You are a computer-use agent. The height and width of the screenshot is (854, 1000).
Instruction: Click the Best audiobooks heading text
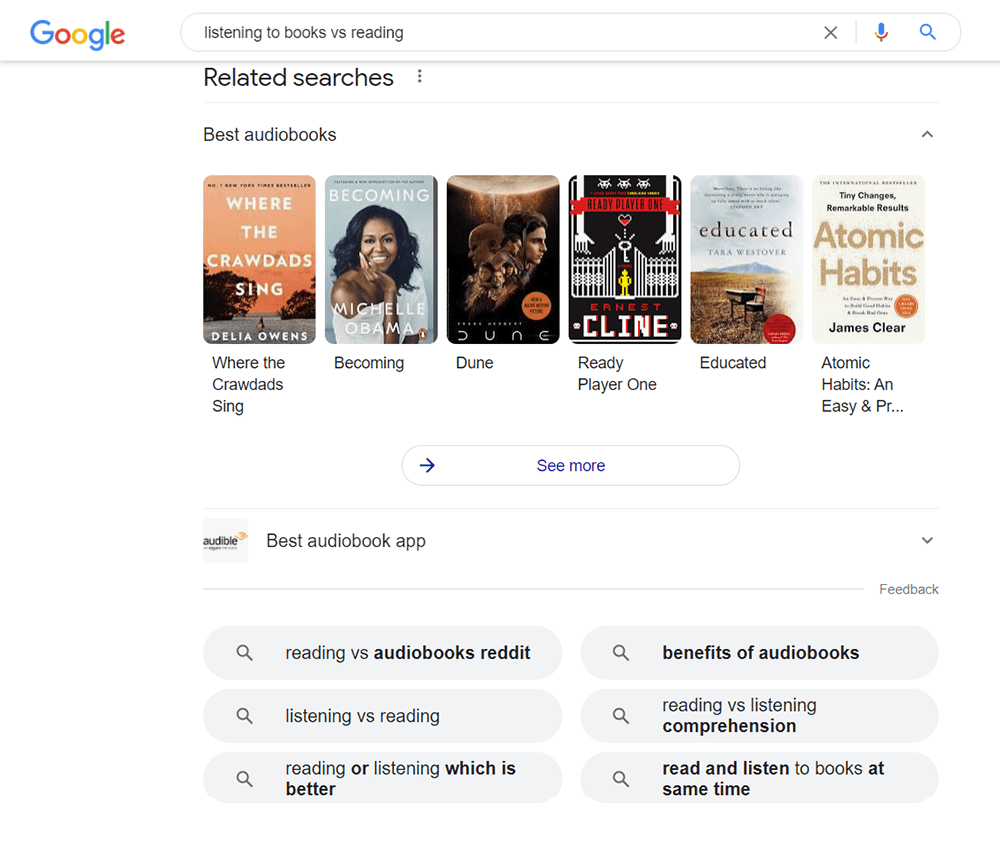tap(269, 135)
